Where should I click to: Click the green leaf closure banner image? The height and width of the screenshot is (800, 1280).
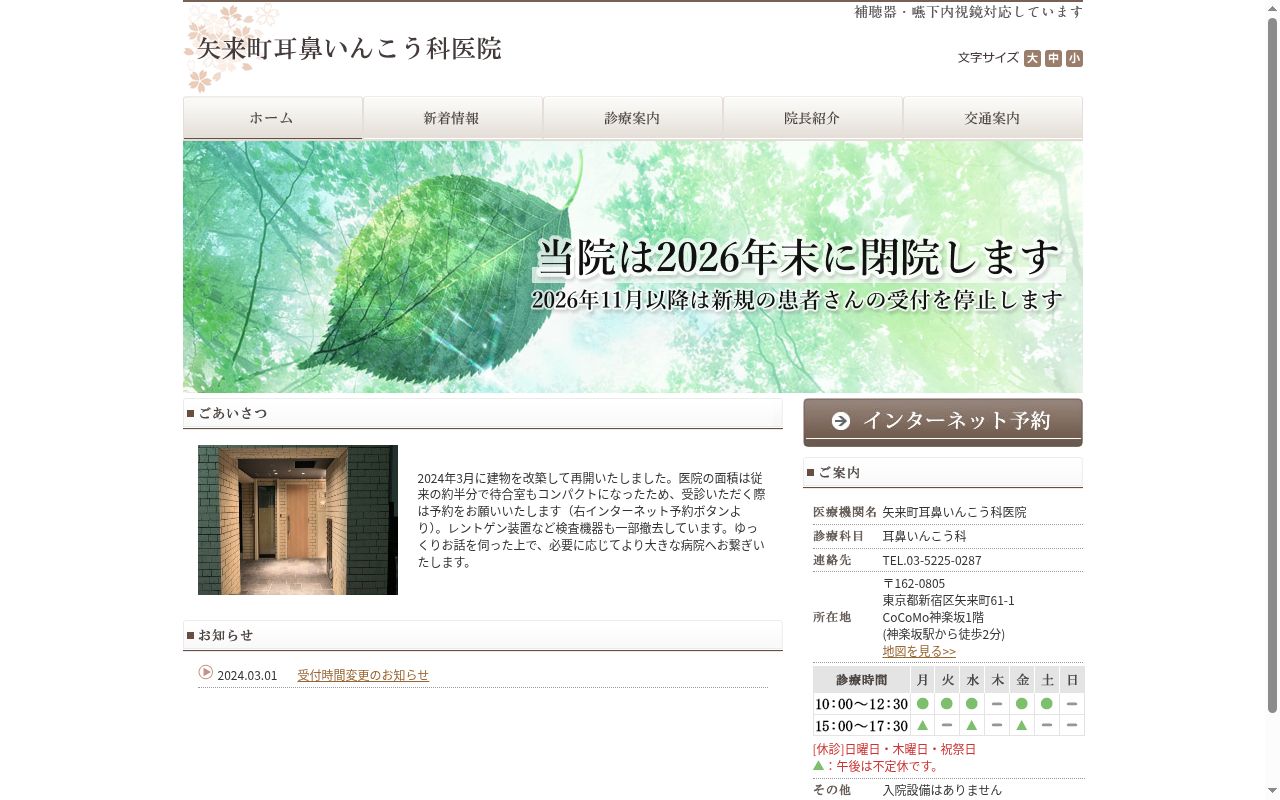point(633,267)
